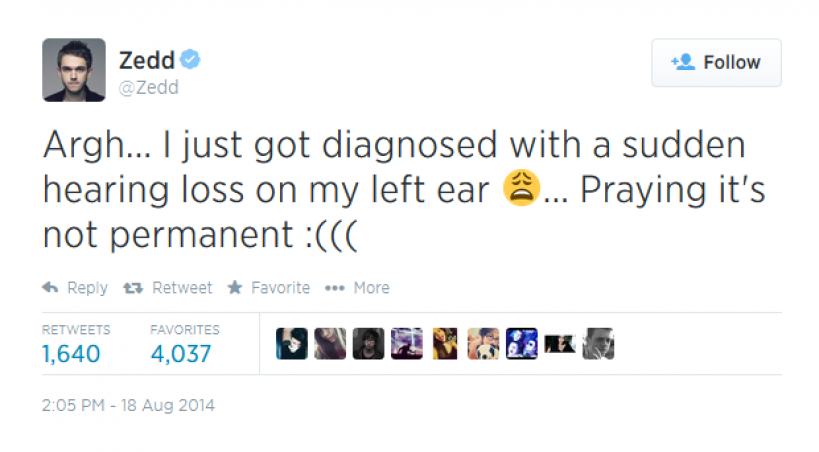View the 1,640 retweets count
Viewport: 819px width, 452px height.
71,354
